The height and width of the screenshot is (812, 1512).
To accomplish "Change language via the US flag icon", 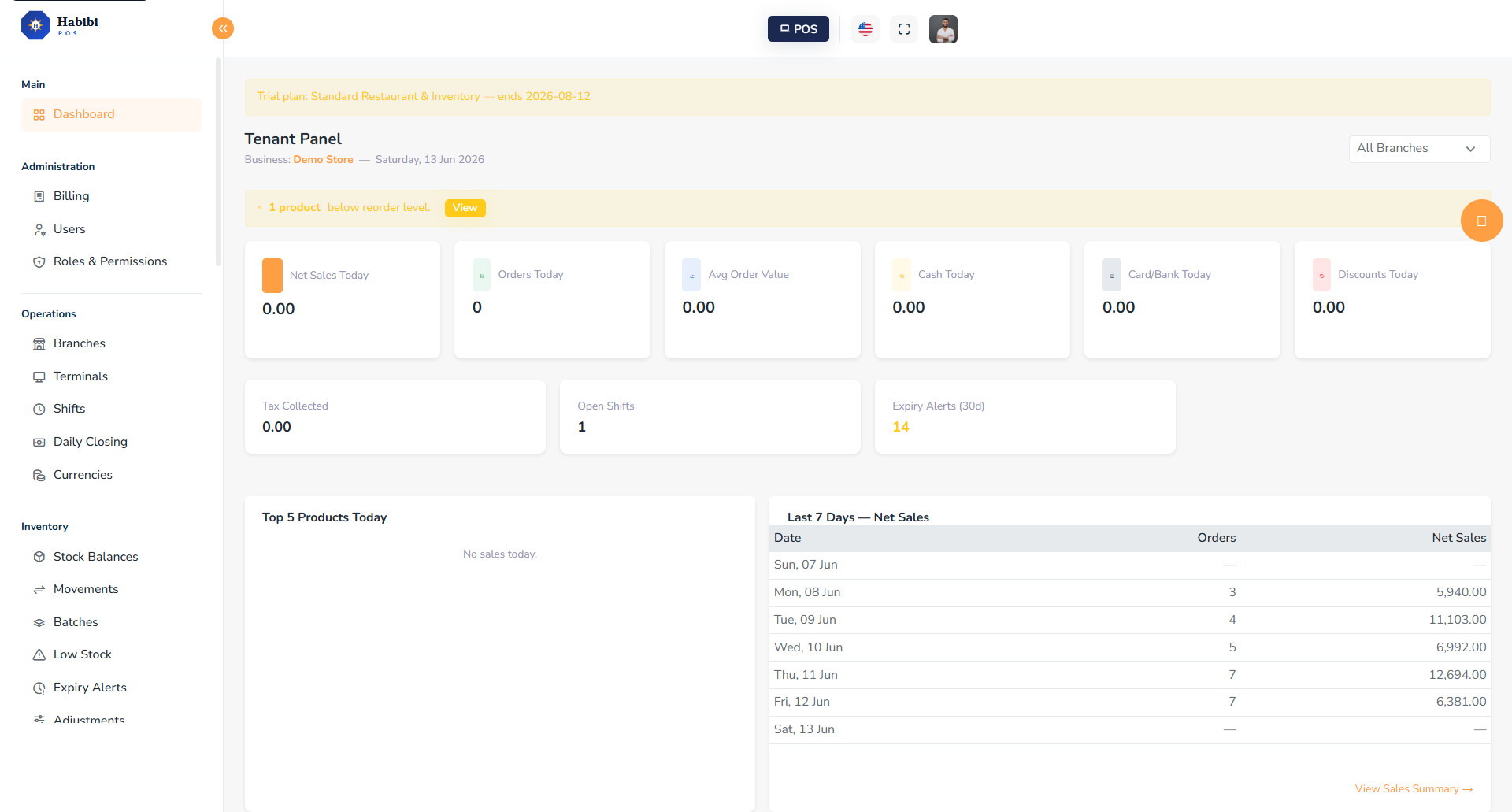I will pyautogui.click(x=865, y=29).
